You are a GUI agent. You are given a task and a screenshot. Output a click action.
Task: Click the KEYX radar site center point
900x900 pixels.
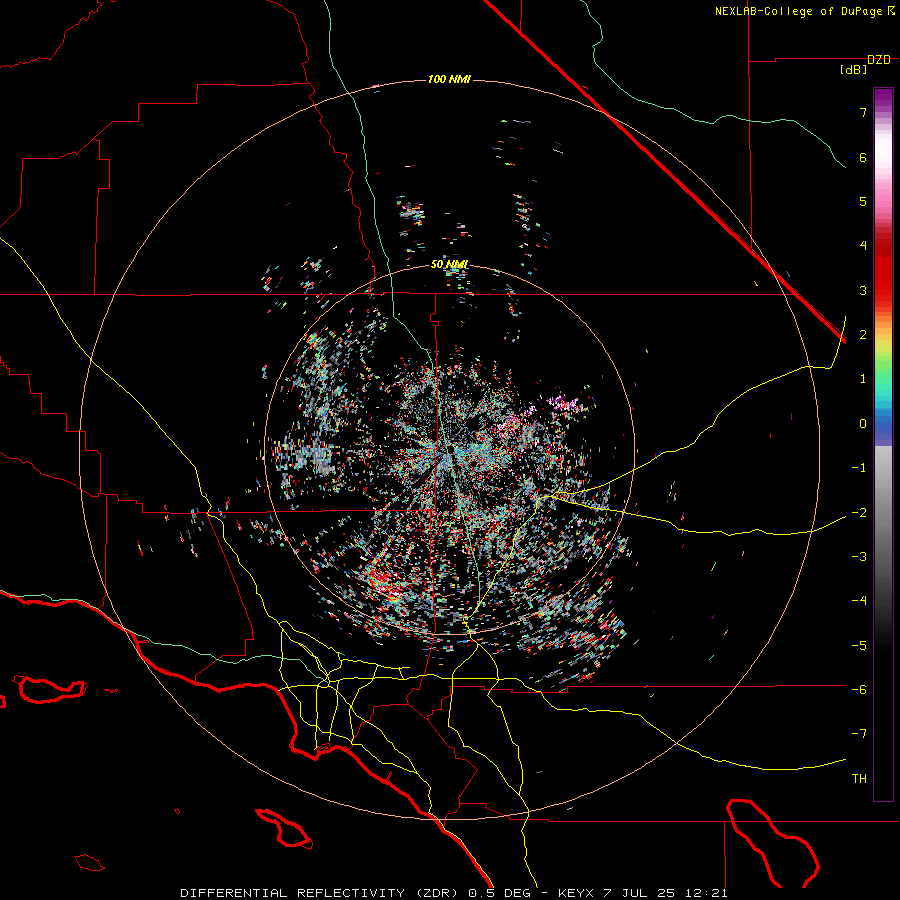(449, 449)
